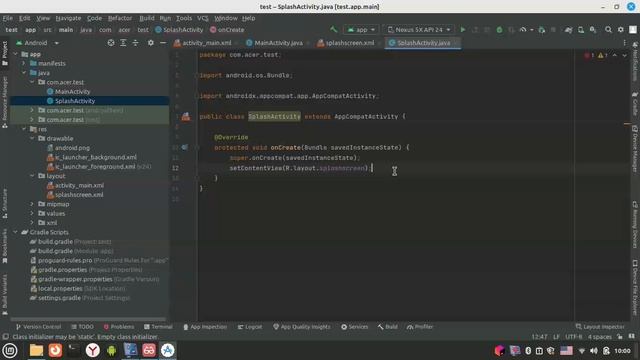
Task: Open gradle.properties in Gradle Scripts
Action: point(62,270)
